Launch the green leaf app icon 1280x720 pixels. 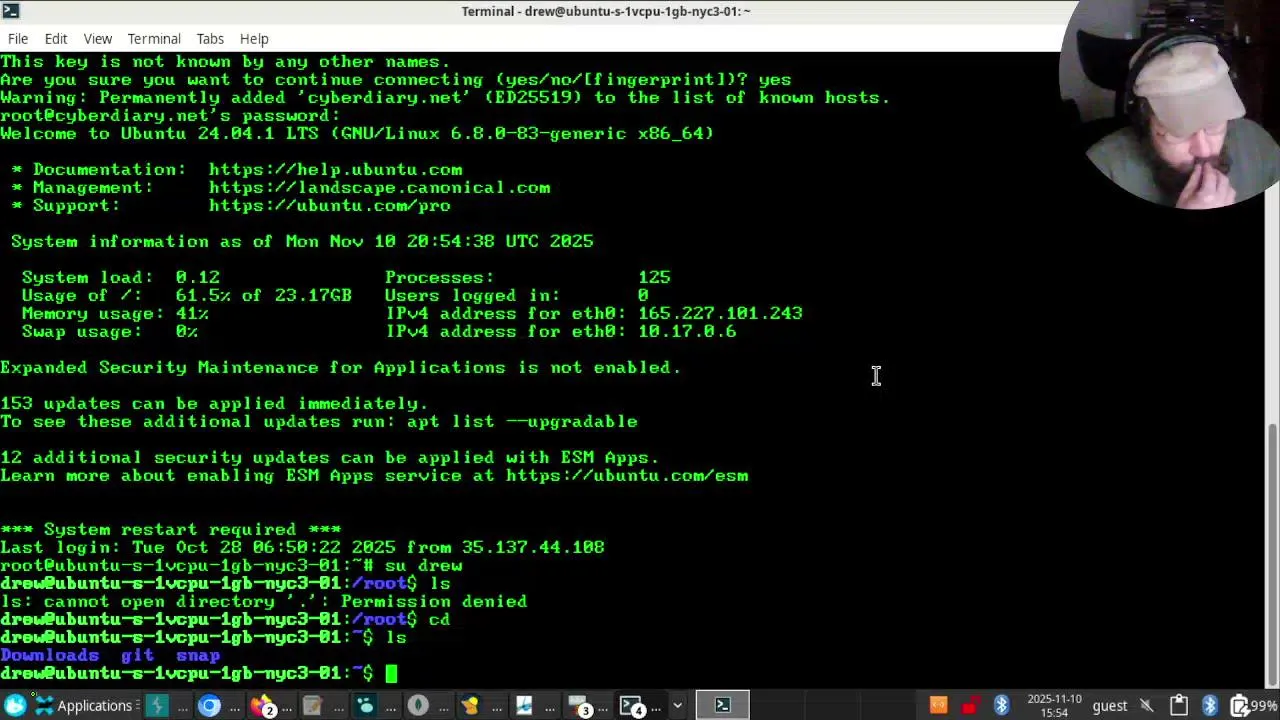(418, 705)
